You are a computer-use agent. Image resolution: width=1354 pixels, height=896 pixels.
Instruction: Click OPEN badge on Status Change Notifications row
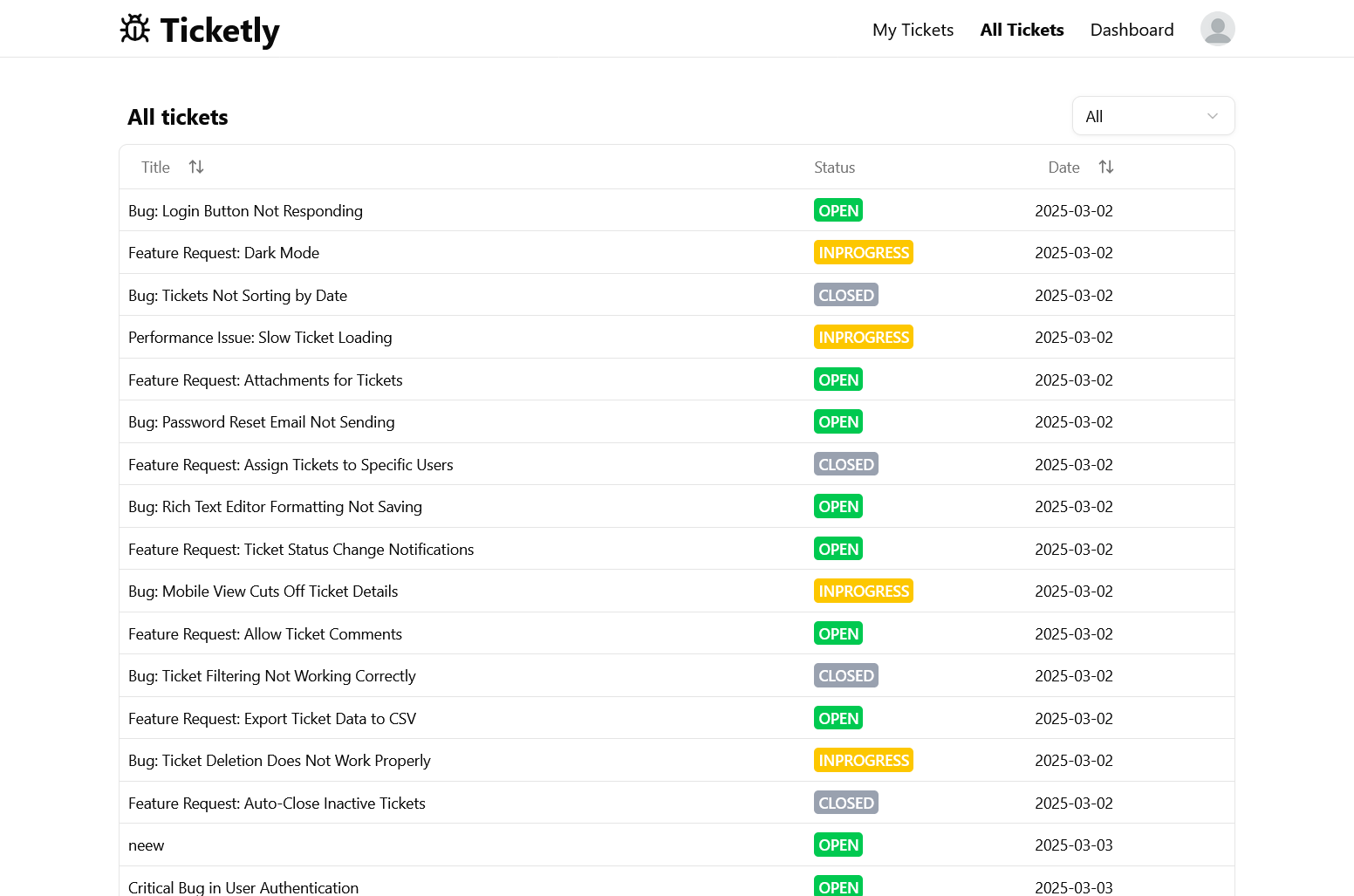pyautogui.click(x=838, y=549)
